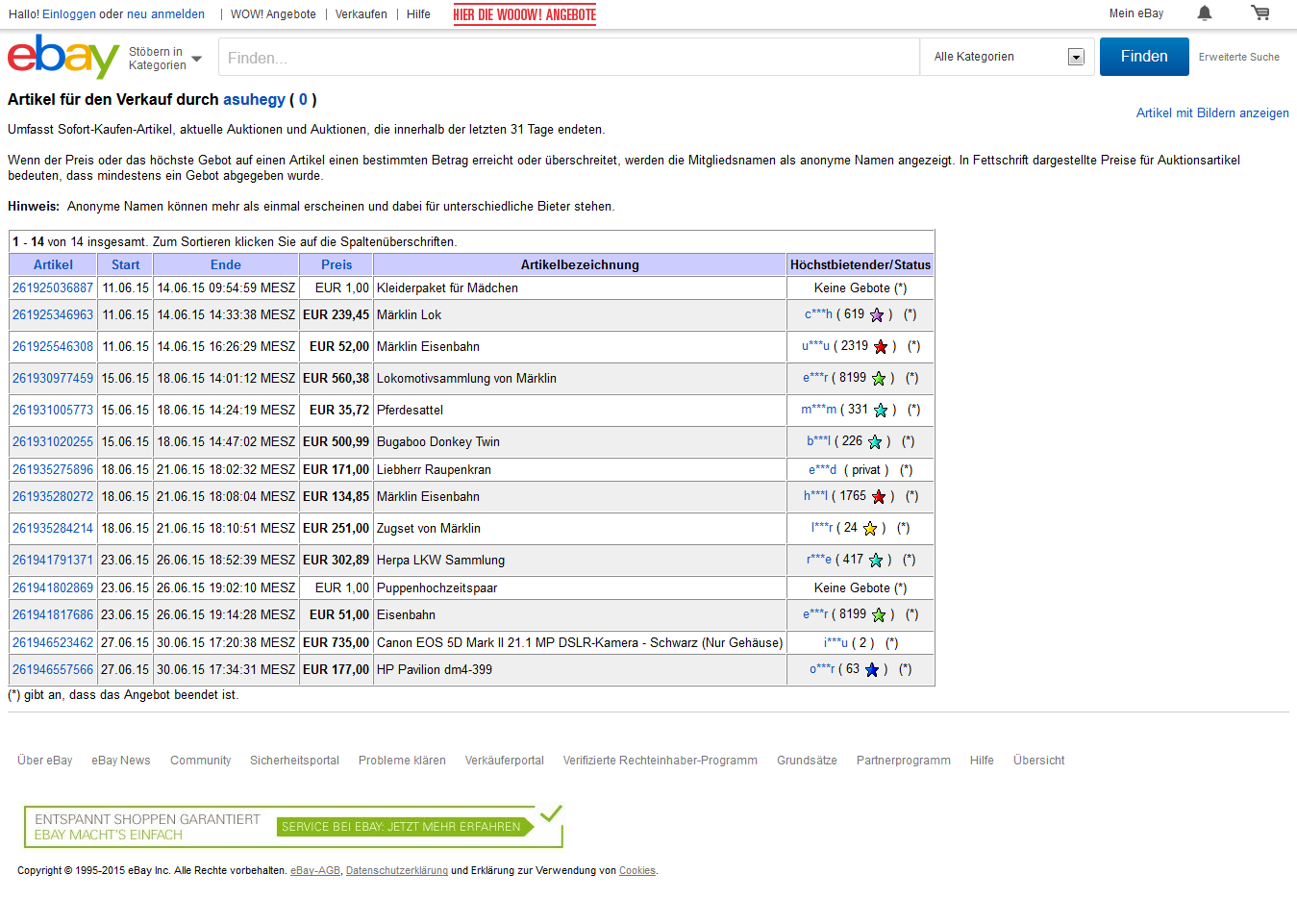Click Canon EOS 5D Mark II item title
The width and height of the screenshot is (1297, 924).
(580, 642)
